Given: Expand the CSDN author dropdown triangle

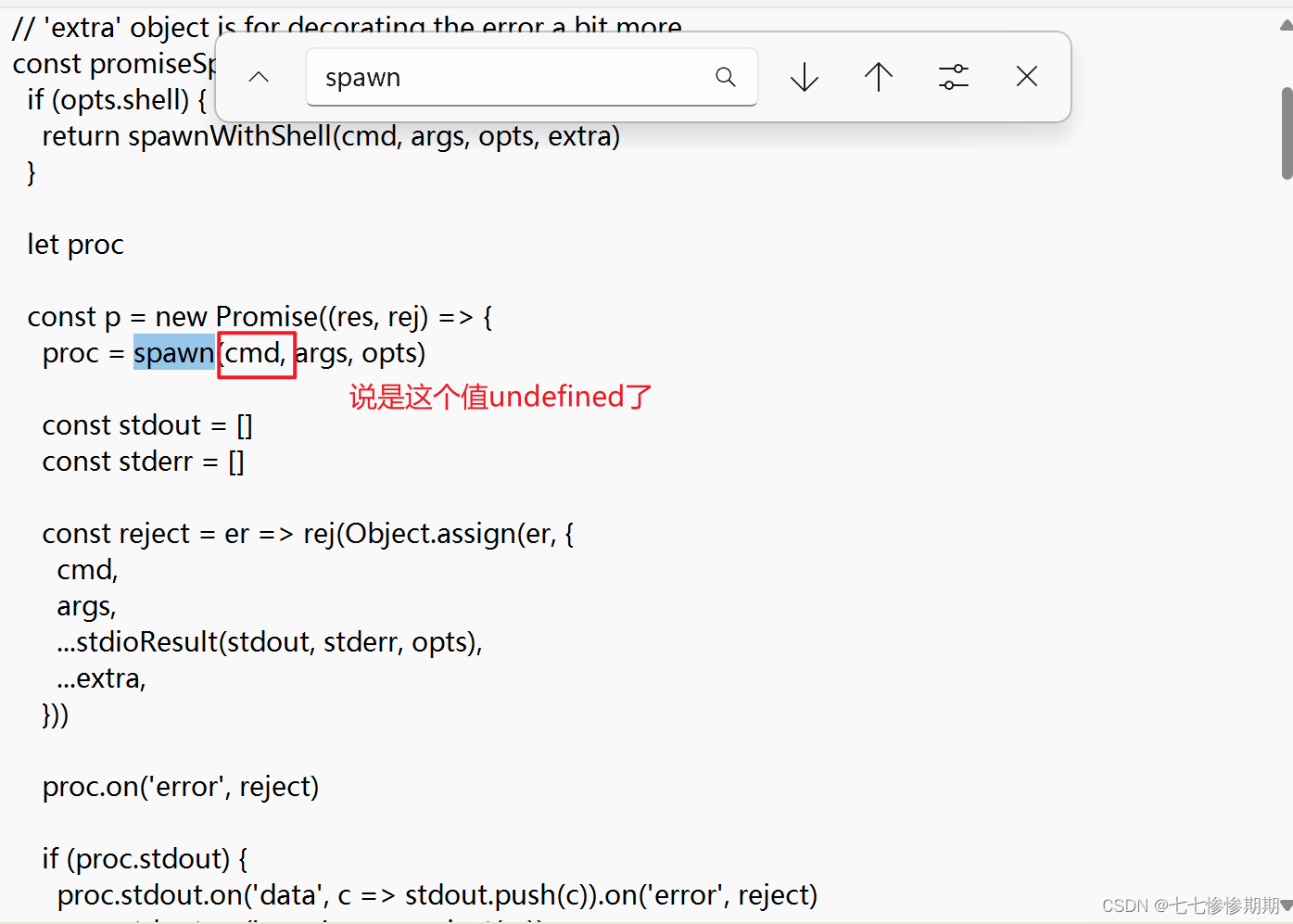Looking at the screenshot, I should click(x=1286, y=905).
